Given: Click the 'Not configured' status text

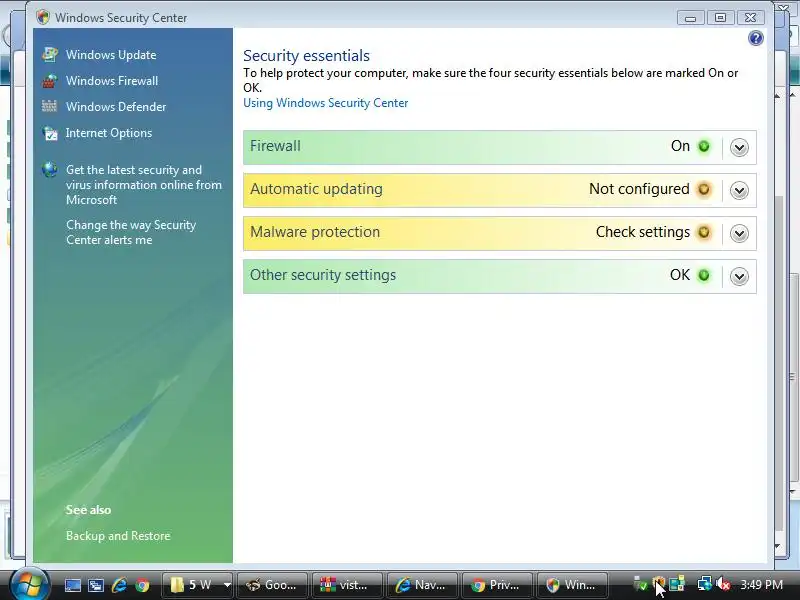Looking at the screenshot, I should [x=639, y=189].
